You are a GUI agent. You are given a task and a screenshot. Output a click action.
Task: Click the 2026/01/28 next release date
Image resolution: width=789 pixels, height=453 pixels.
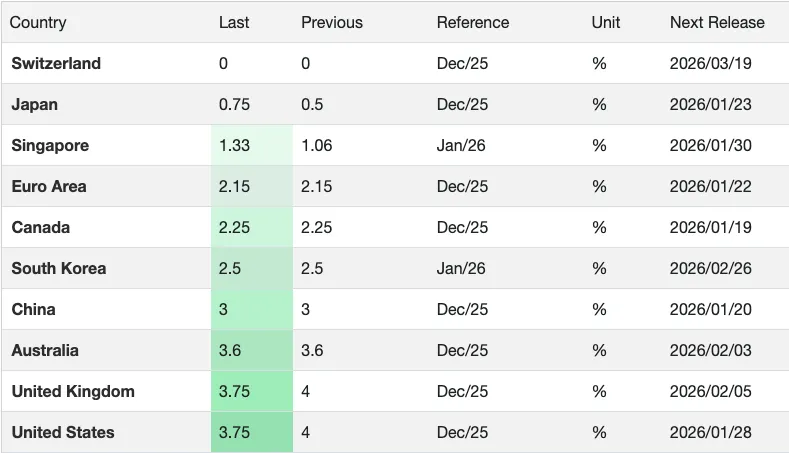point(710,432)
